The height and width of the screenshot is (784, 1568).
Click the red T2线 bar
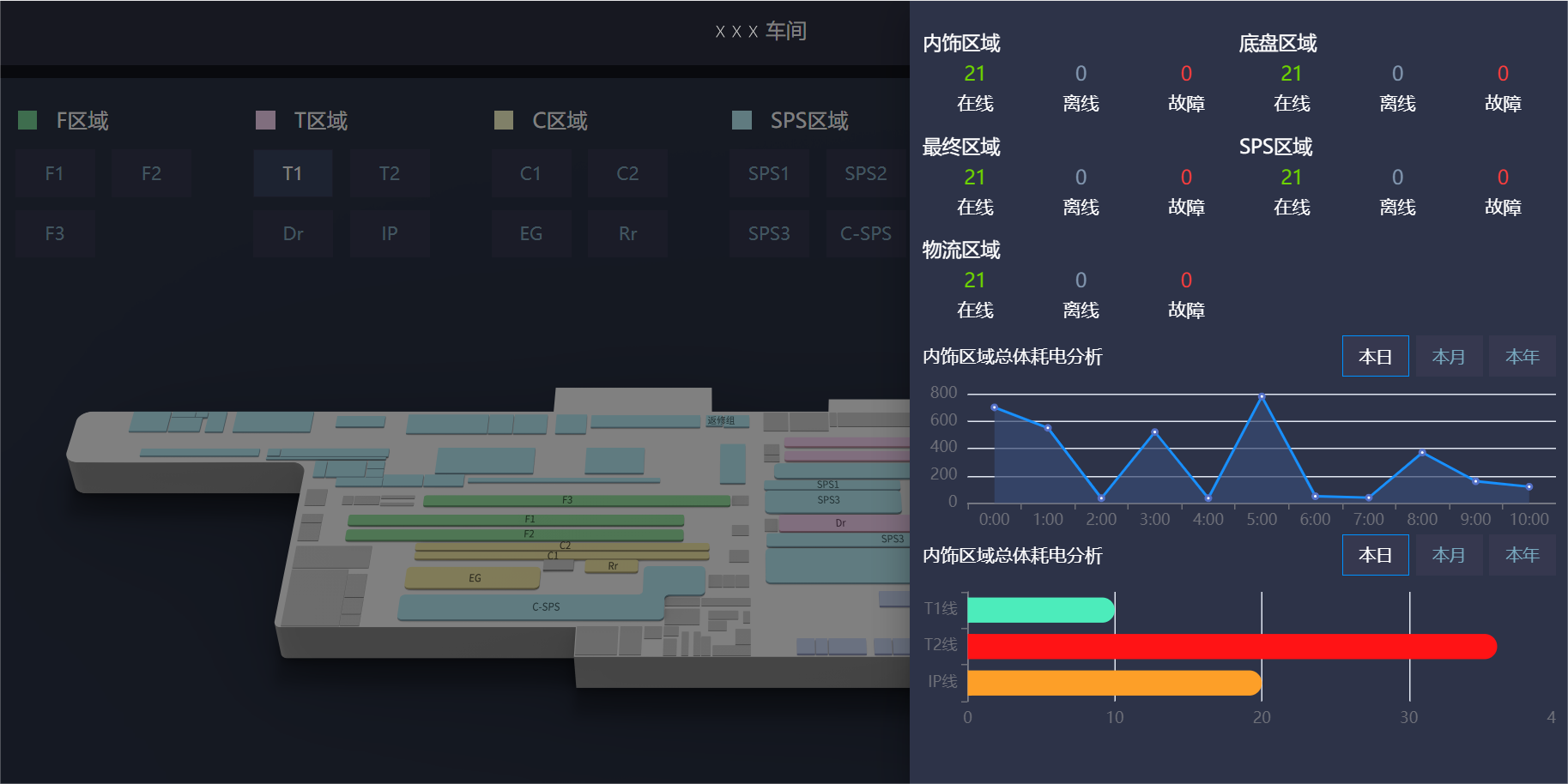click(1231, 646)
